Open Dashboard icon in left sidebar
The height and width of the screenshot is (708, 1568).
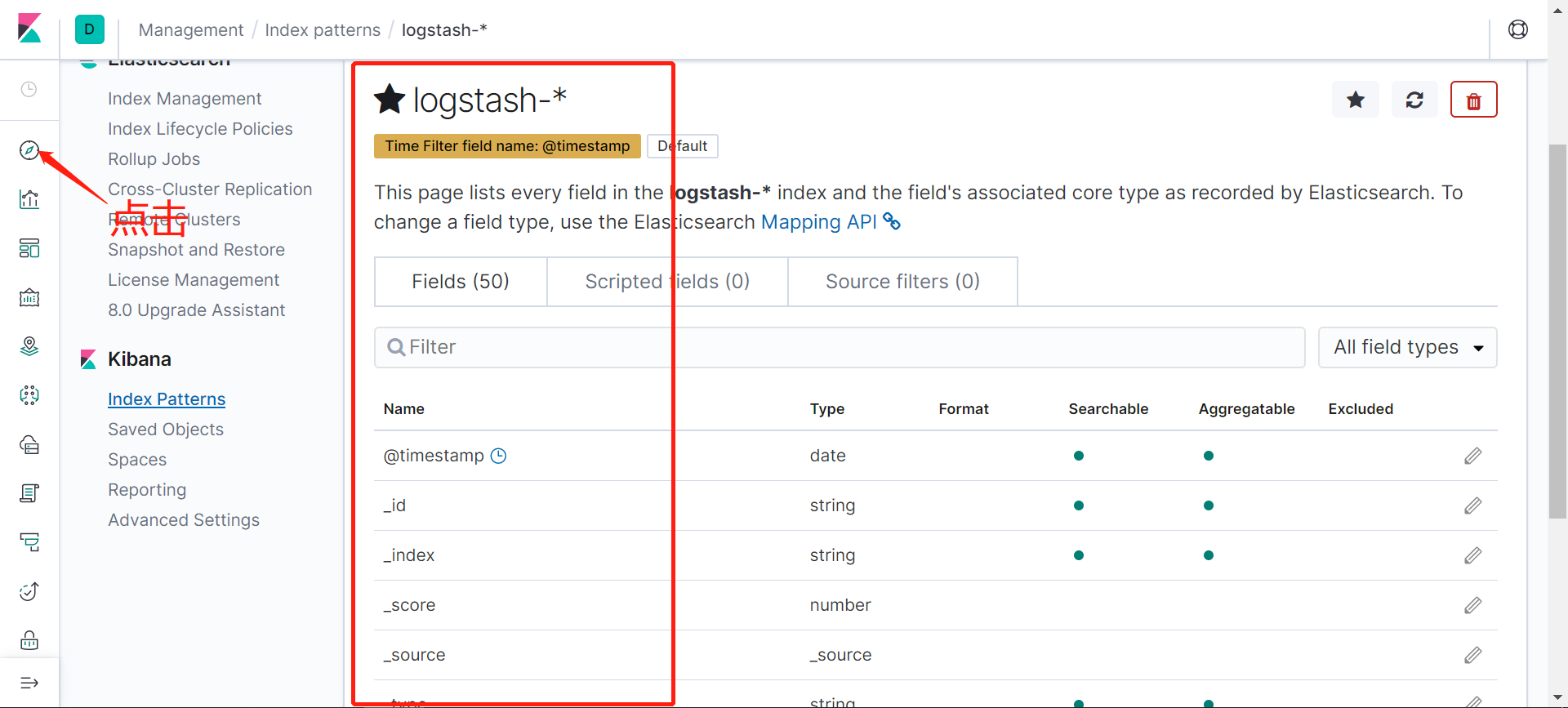(x=29, y=248)
